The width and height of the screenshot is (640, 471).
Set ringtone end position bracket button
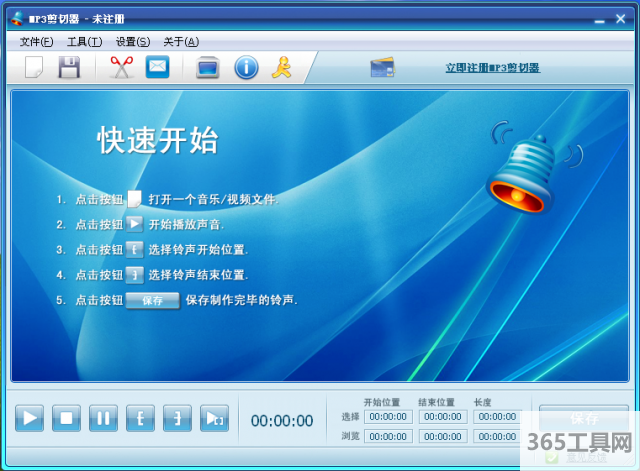(177, 419)
